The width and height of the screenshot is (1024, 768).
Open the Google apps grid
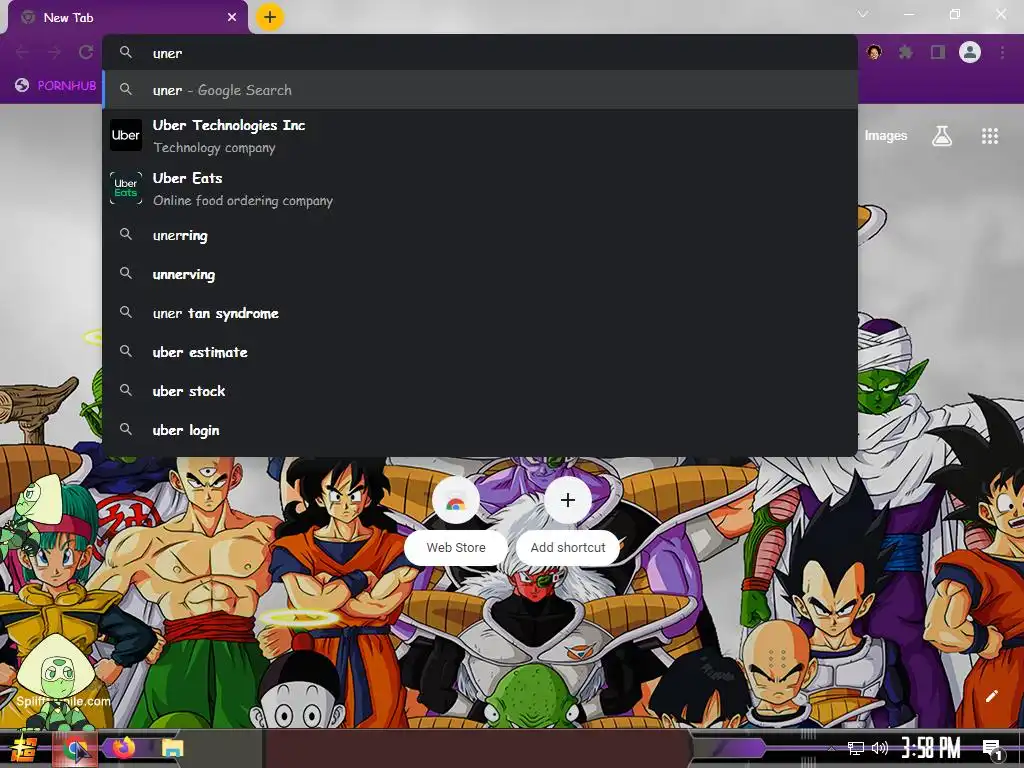tap(990, 136)
